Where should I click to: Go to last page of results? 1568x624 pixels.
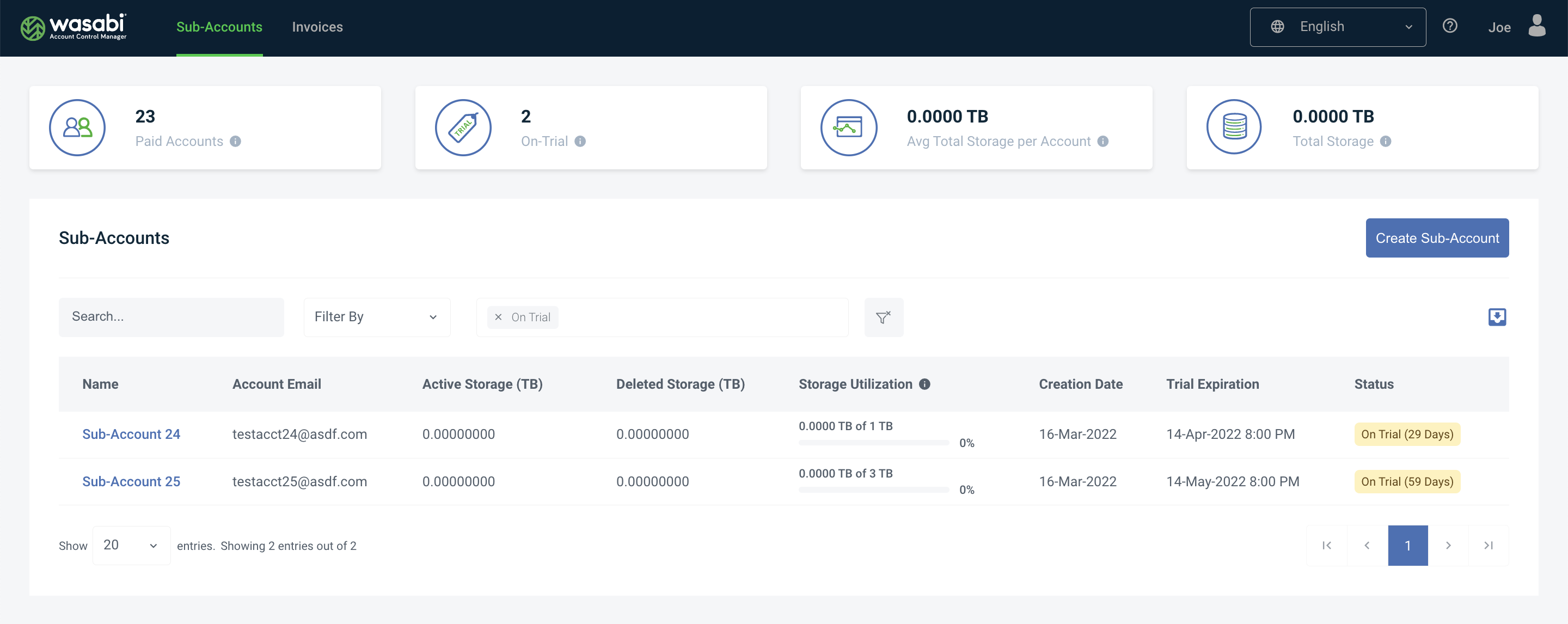tap(1489, 546)
